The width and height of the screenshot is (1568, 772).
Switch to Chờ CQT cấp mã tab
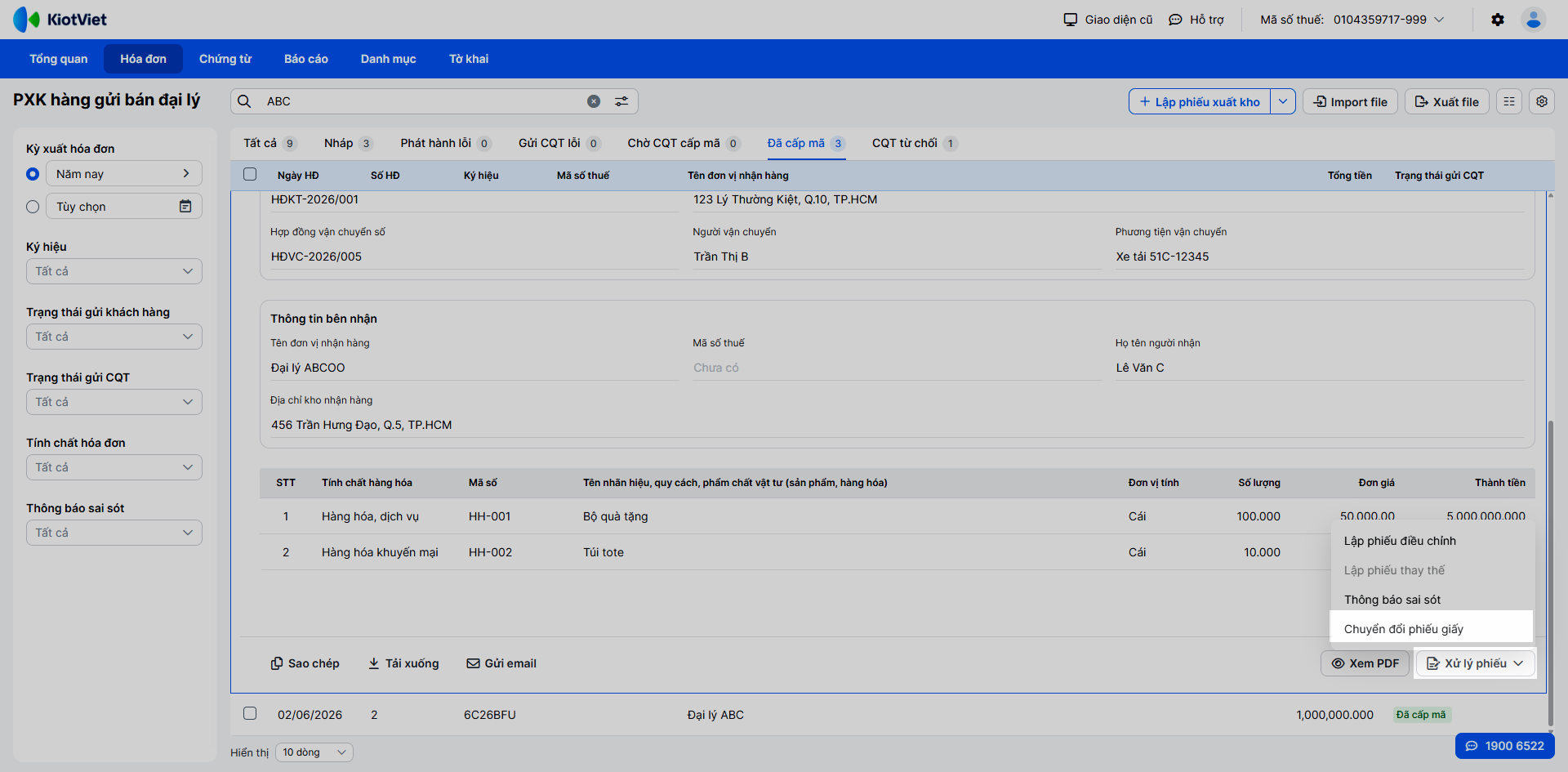[684, 143]
